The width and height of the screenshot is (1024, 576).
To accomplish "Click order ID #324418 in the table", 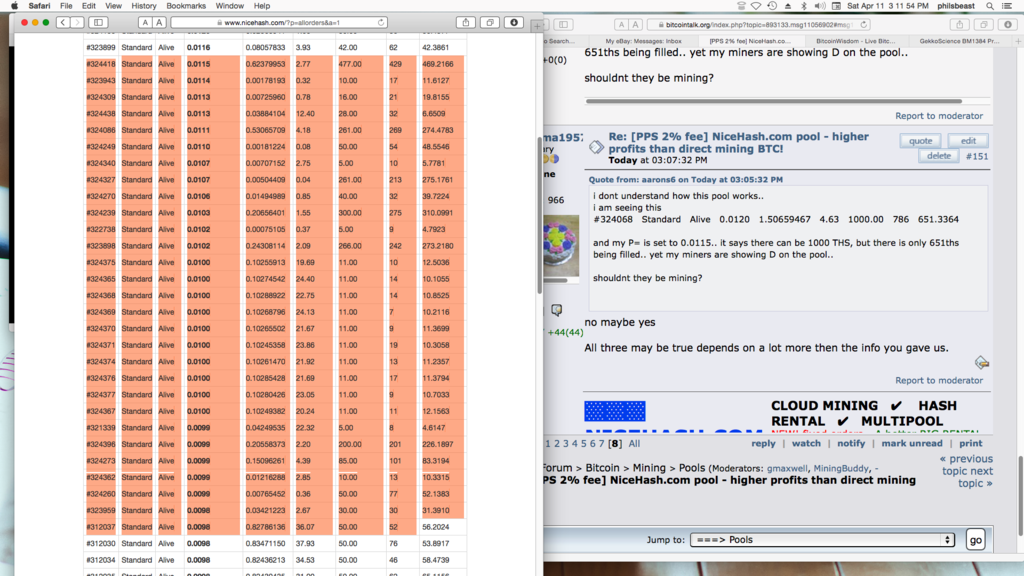I will pos(101,64).
